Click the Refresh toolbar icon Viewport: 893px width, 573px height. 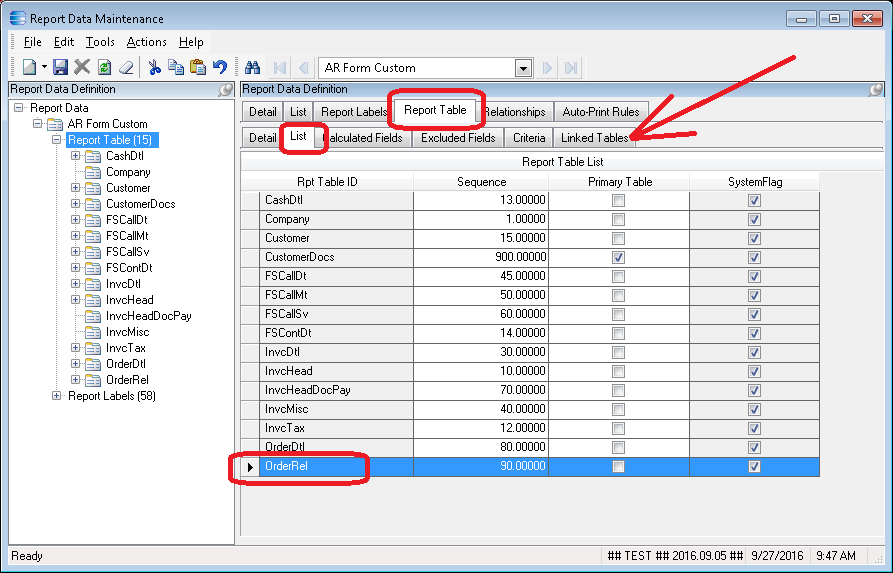pyautogui.click(x=104, y=68)
